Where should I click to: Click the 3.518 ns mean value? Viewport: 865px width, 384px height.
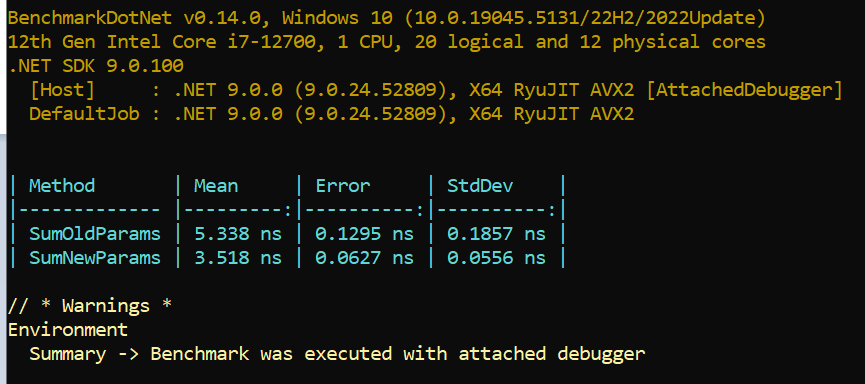pyautogui.click(x=238, y=258)
